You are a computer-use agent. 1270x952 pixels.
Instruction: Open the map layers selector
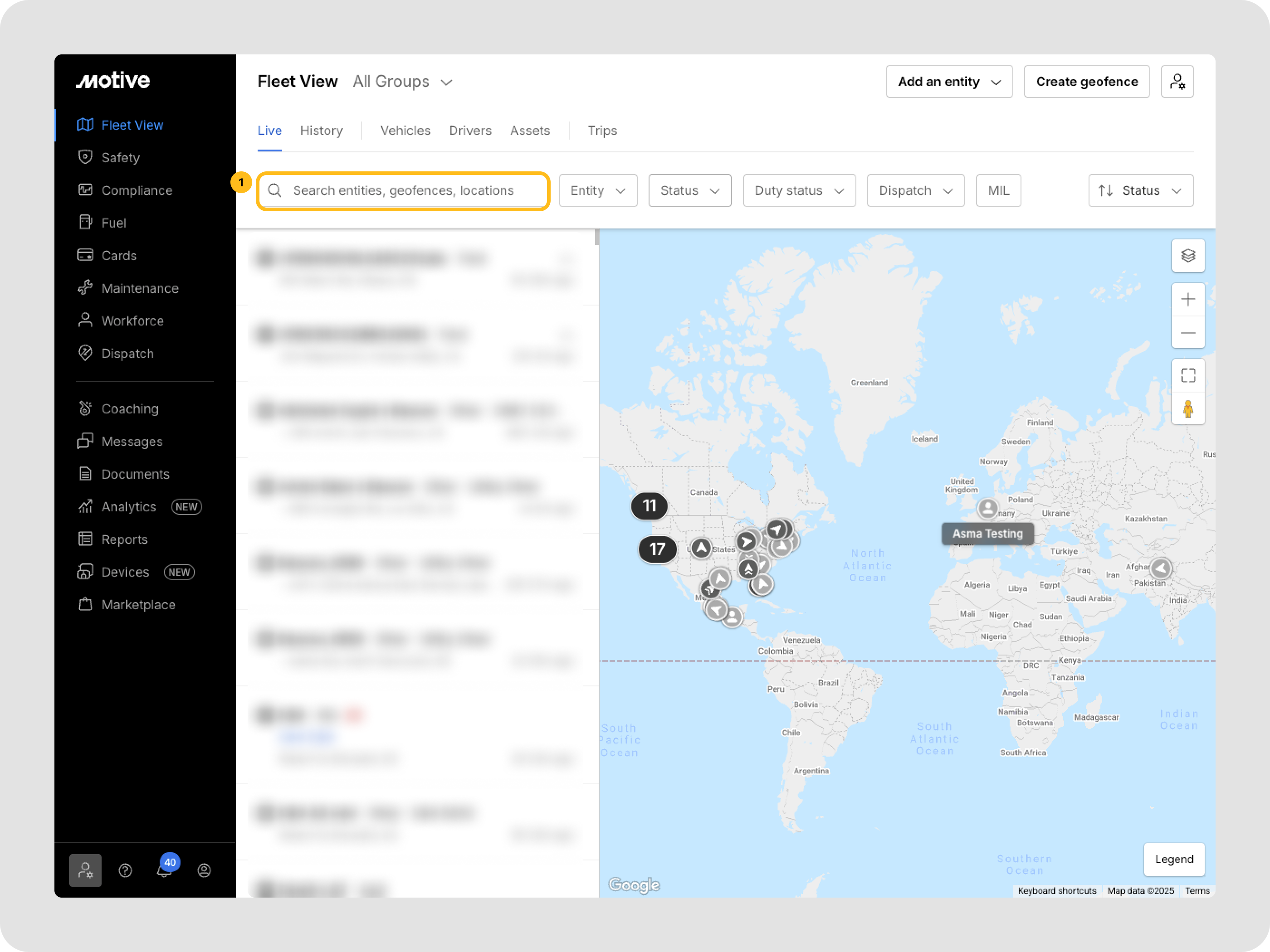1188,256
